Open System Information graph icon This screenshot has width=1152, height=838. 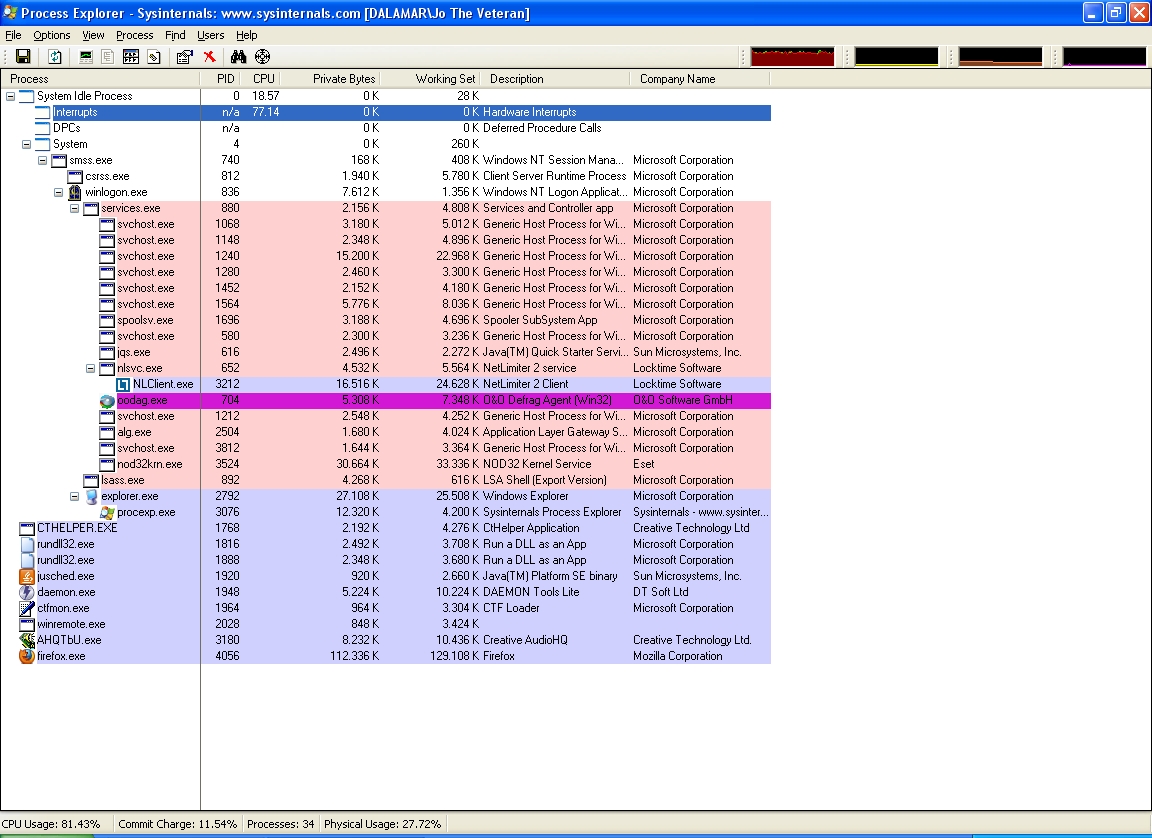pos(86,57)
